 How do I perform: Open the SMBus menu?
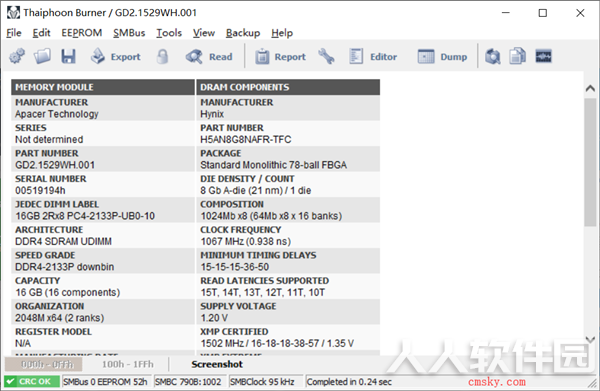(x=129, y=33)
